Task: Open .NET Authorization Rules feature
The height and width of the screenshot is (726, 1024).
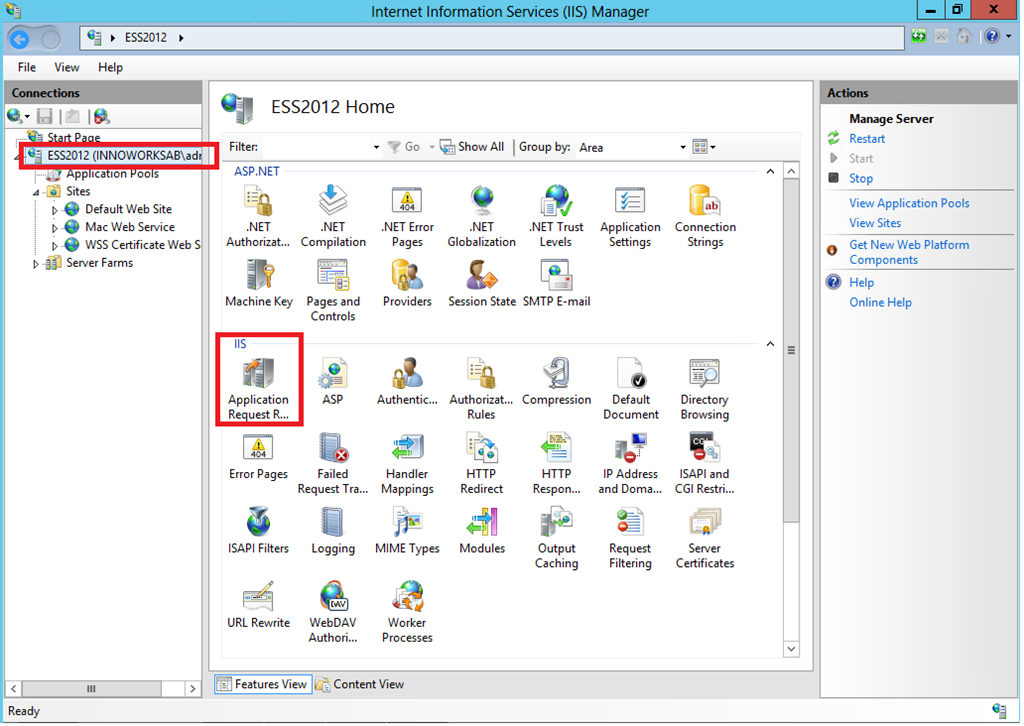Action: [x=258, y=216]
